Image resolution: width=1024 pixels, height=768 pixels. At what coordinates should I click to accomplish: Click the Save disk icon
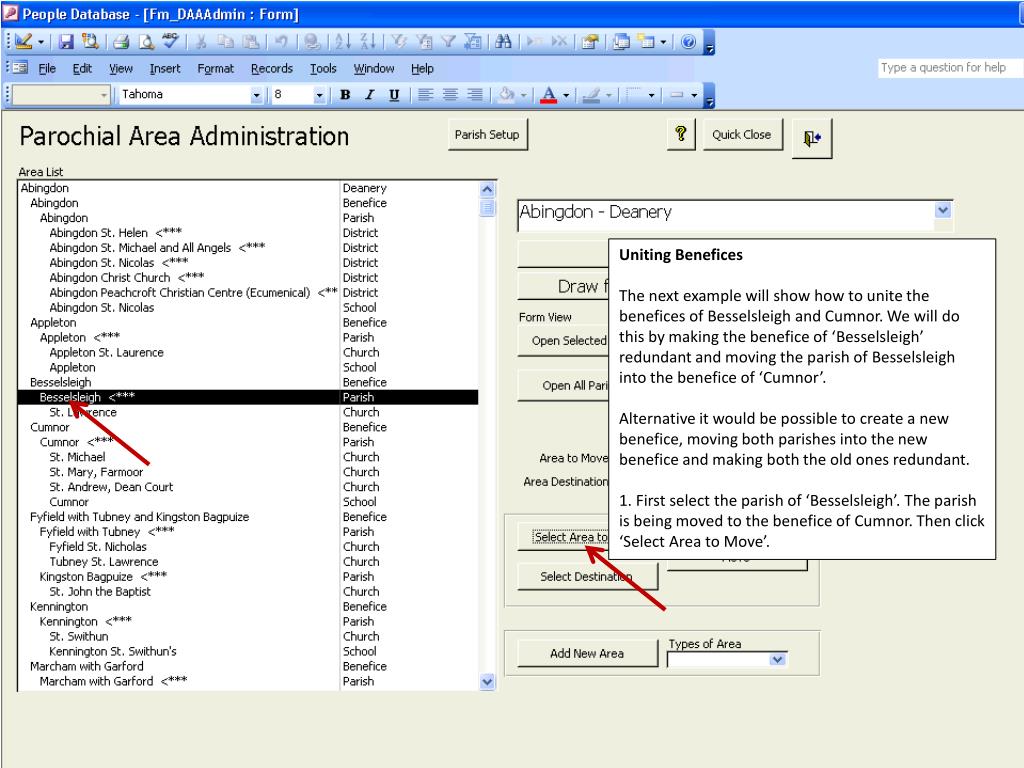[66, 42]
